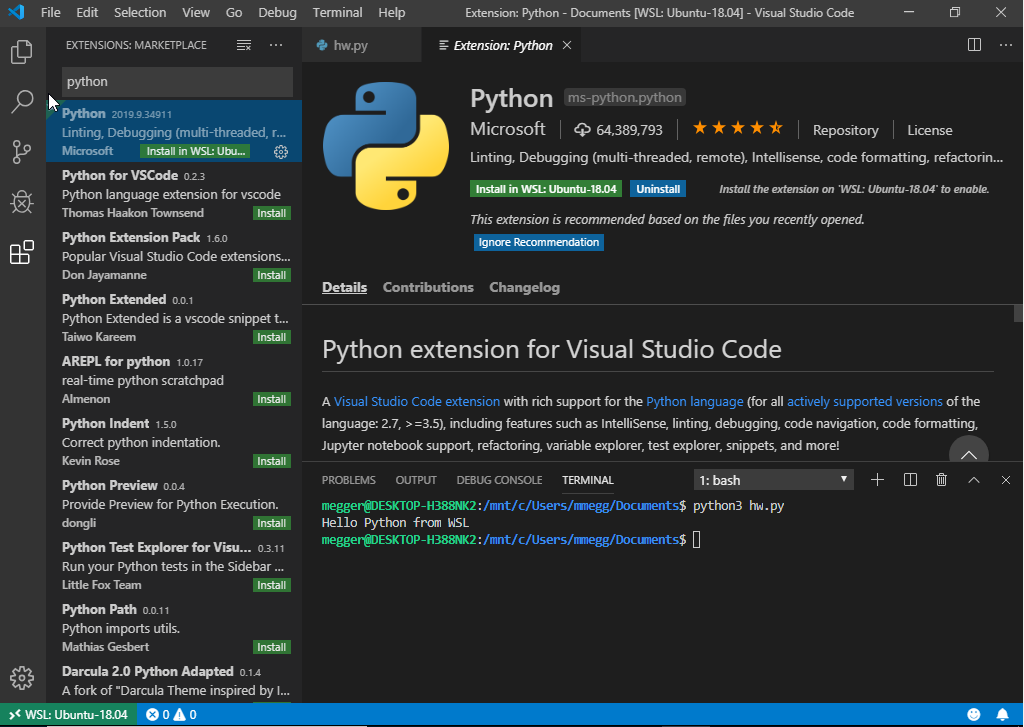Filter the extensions list with the filter icon
The height and width of the screenshot is (727, 1024).
point(243,45)
